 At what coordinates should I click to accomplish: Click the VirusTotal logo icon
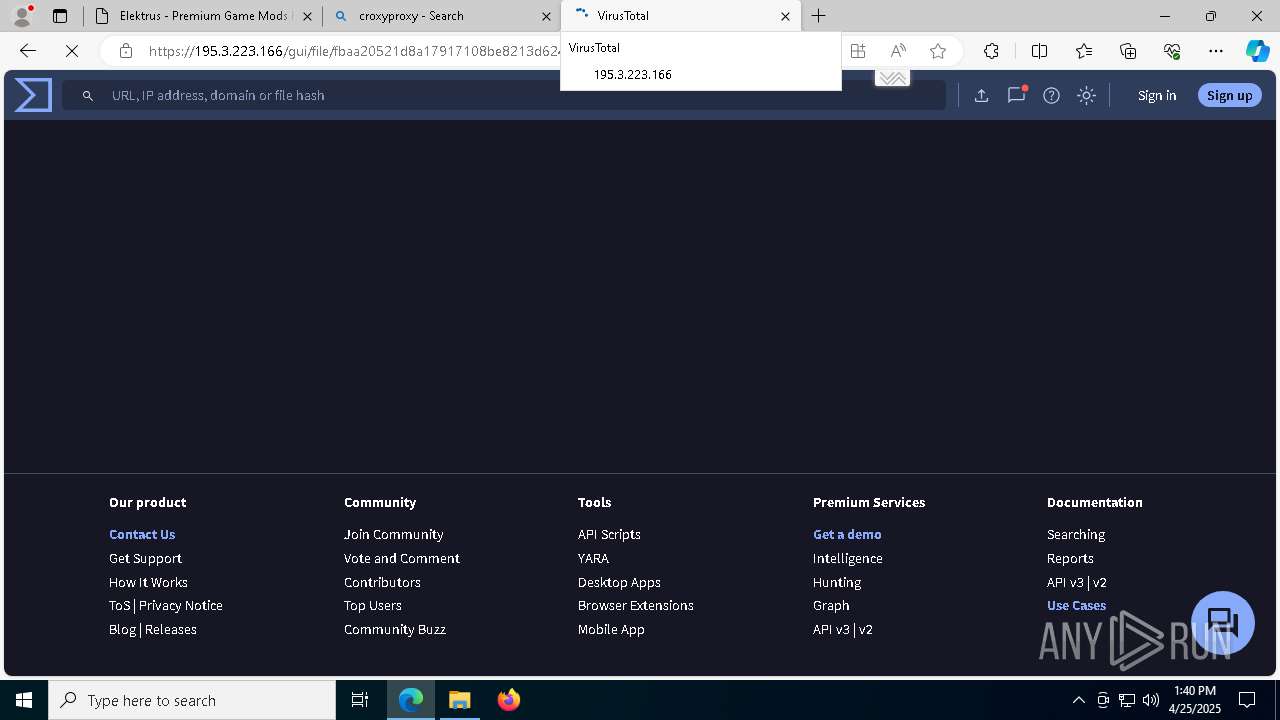tap(33, 95)
